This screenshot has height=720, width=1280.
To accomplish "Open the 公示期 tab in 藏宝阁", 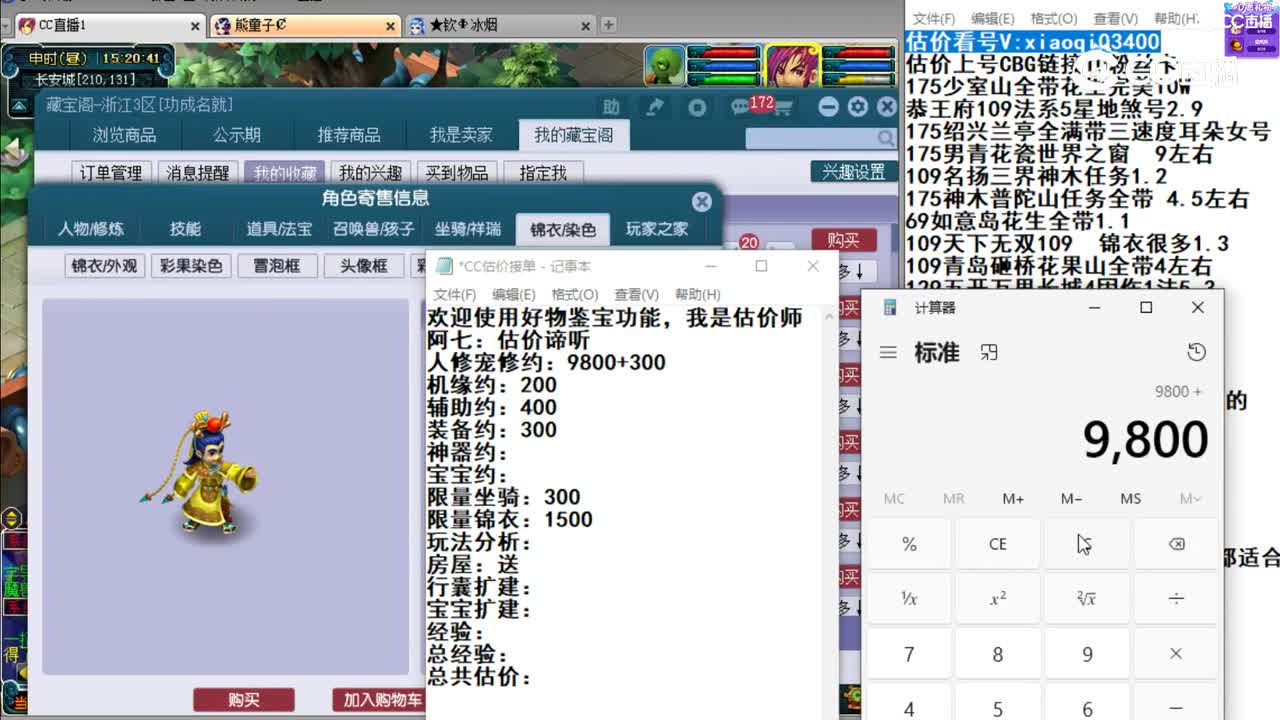I will (237, 135).
